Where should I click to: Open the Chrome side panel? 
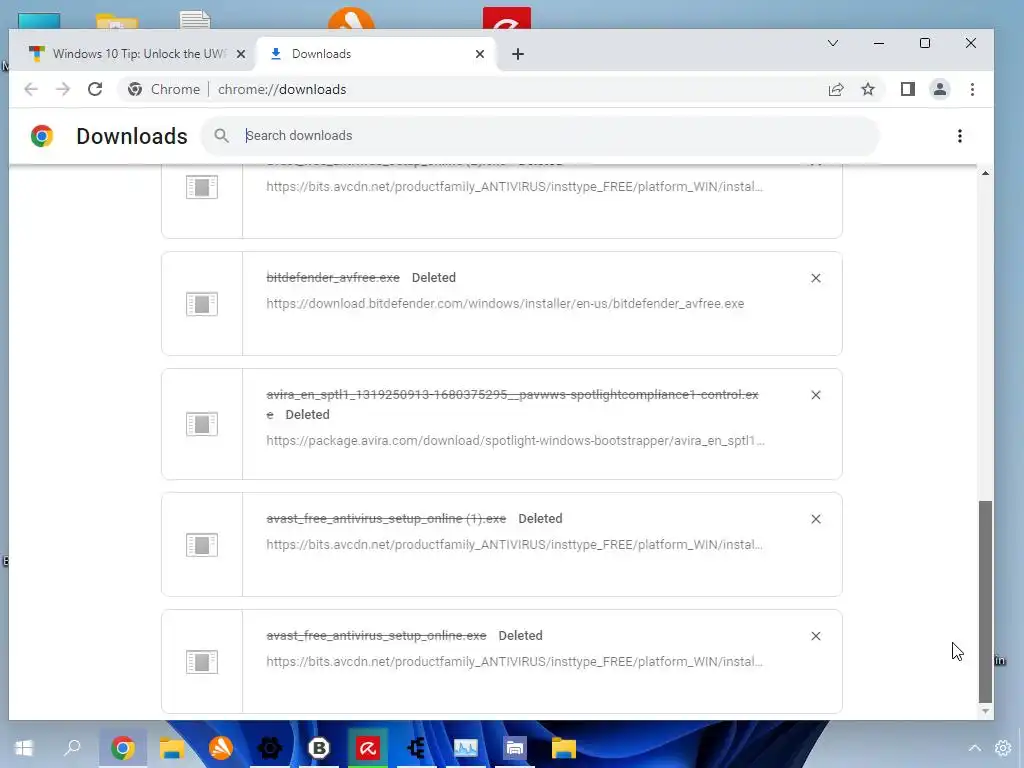click(908, 89)
